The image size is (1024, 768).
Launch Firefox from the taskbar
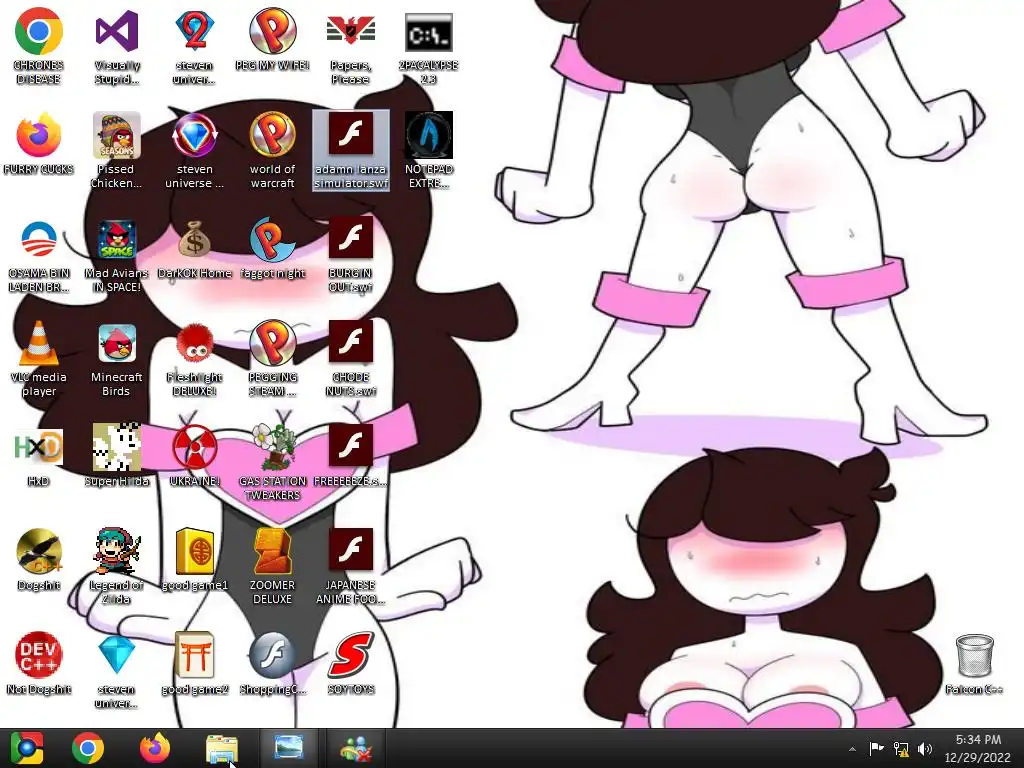click(155, 748)
